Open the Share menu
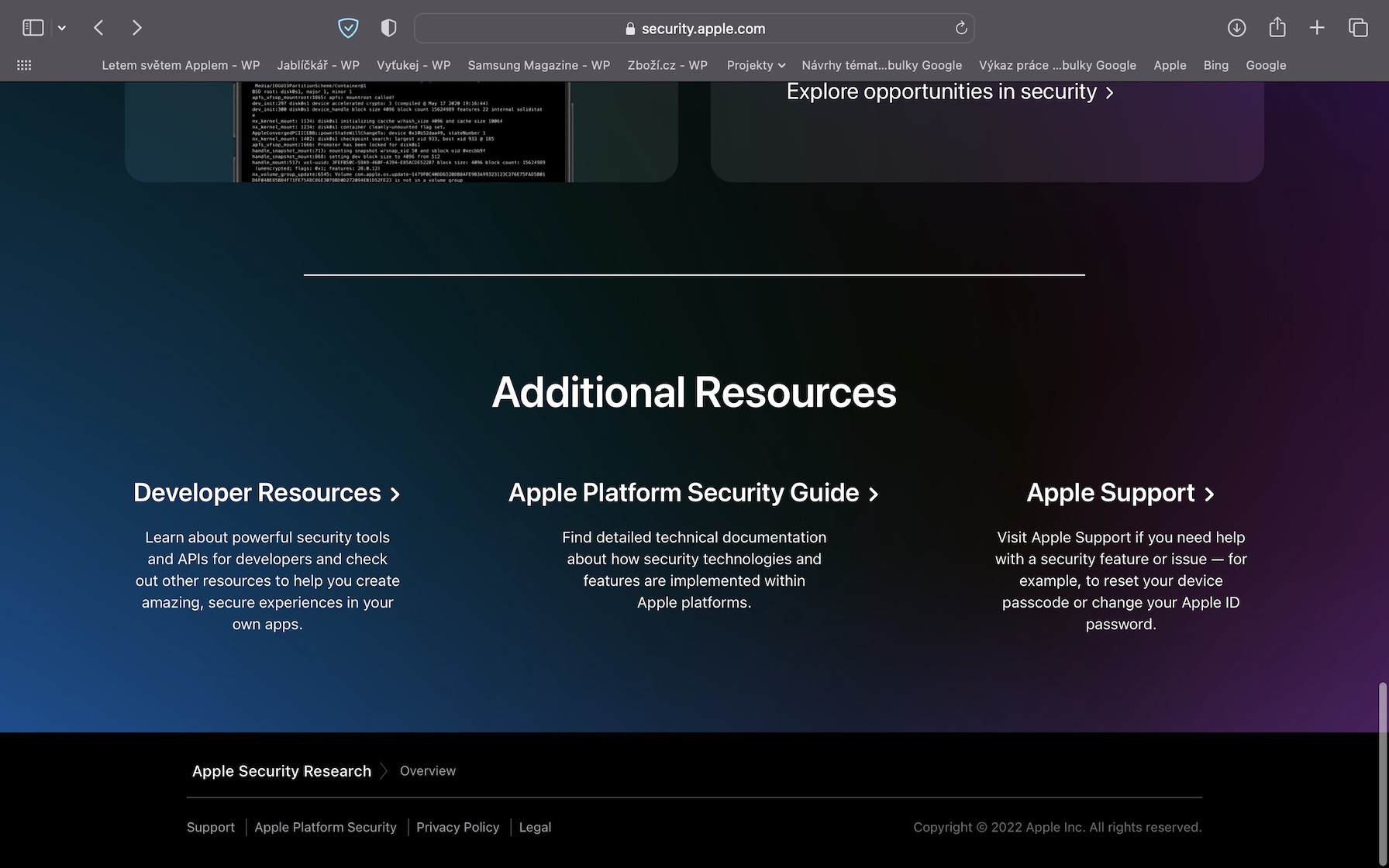 pos(1277,28)
